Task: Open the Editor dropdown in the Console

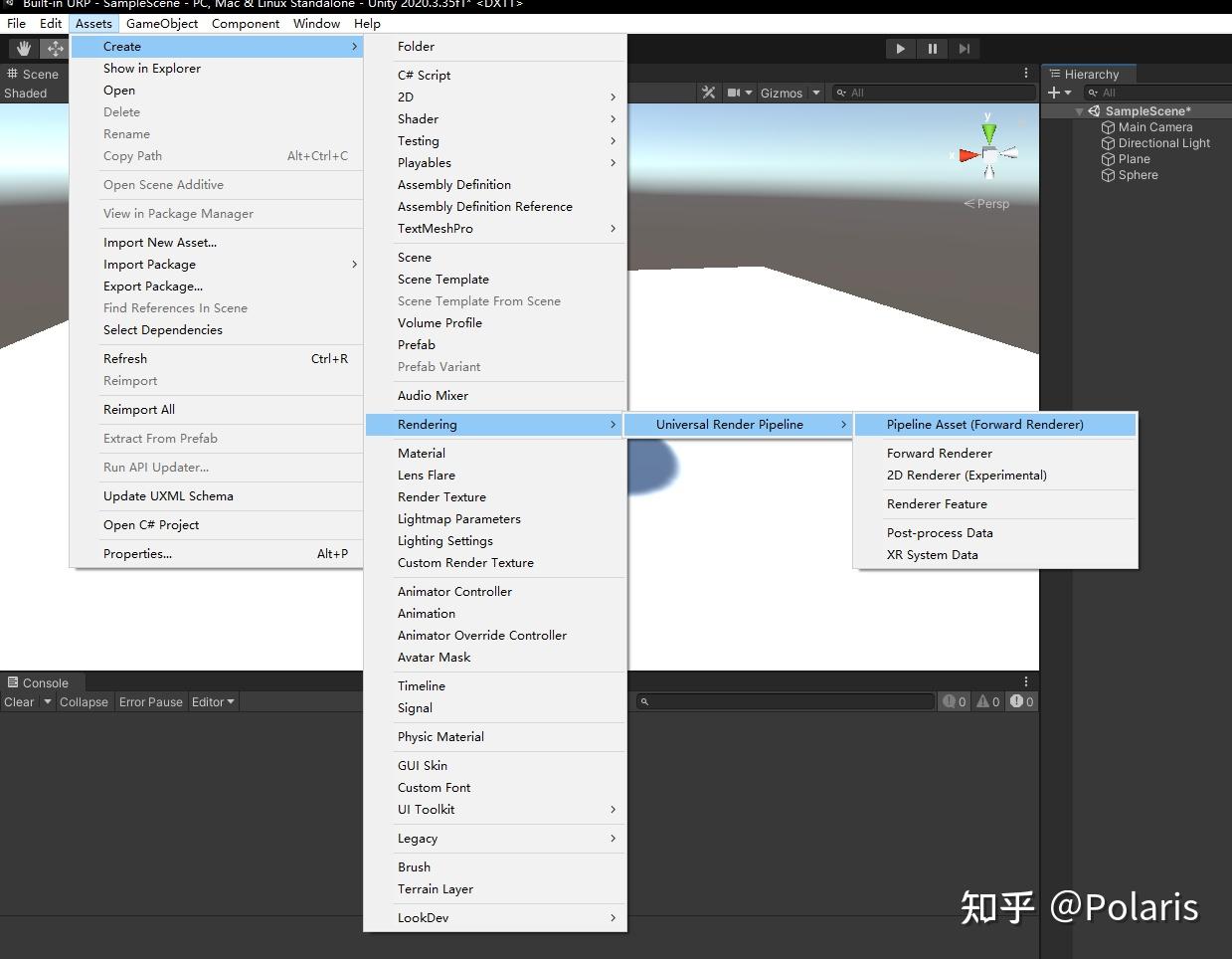Action: [x=212, y=701]
